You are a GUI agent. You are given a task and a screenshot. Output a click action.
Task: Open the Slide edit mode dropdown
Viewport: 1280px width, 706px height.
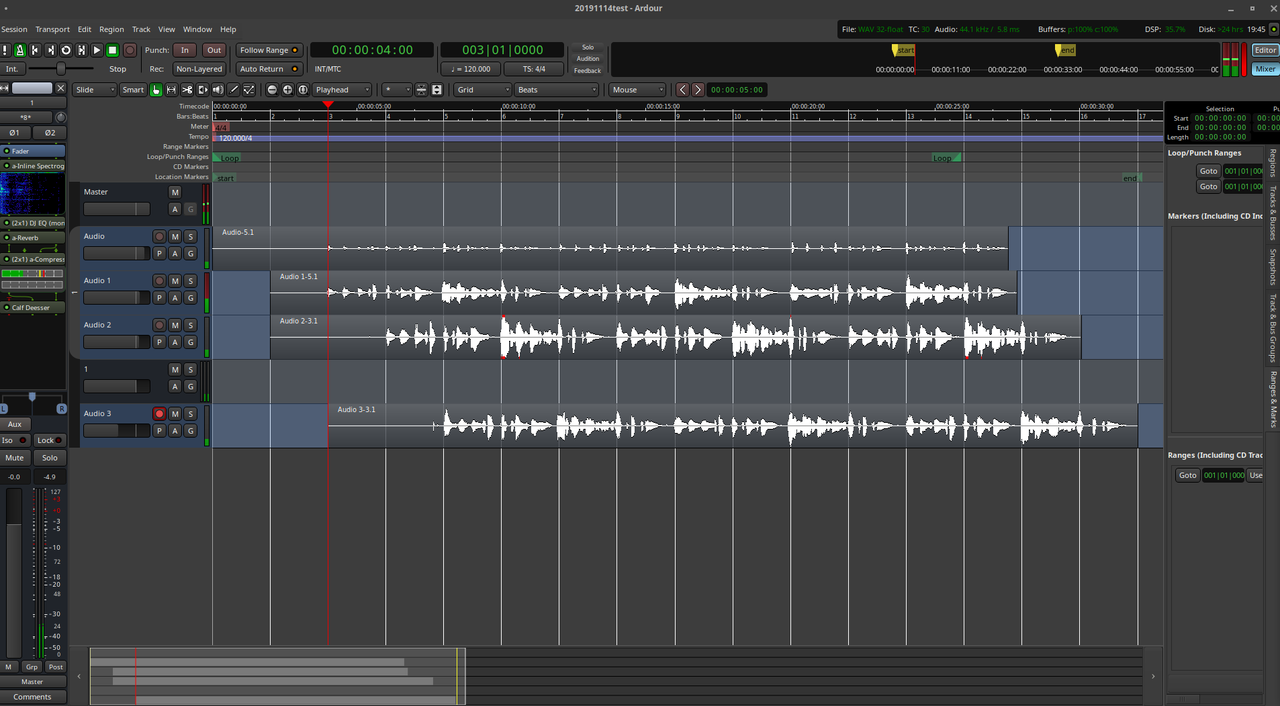94,89
